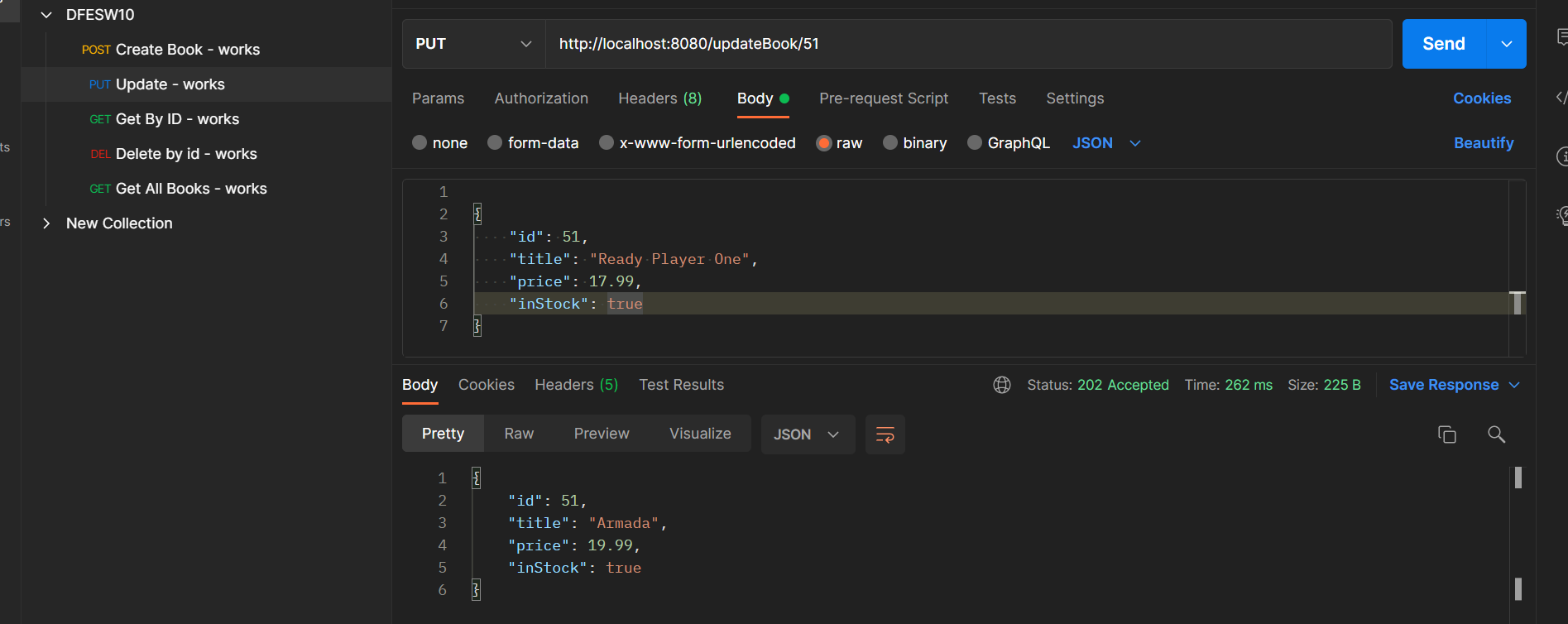Open the GET Get All Books - works request
Viewport: 1568px width, 624px height.
207,189
